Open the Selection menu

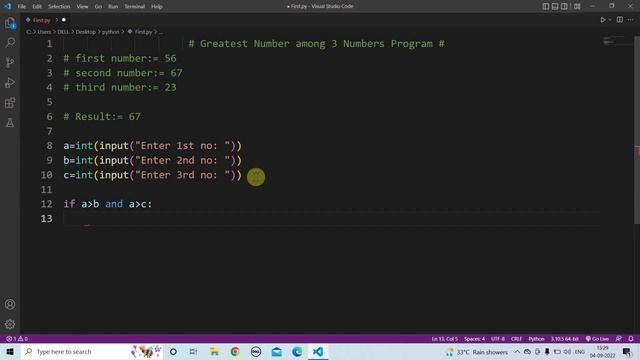coord(59,6)
